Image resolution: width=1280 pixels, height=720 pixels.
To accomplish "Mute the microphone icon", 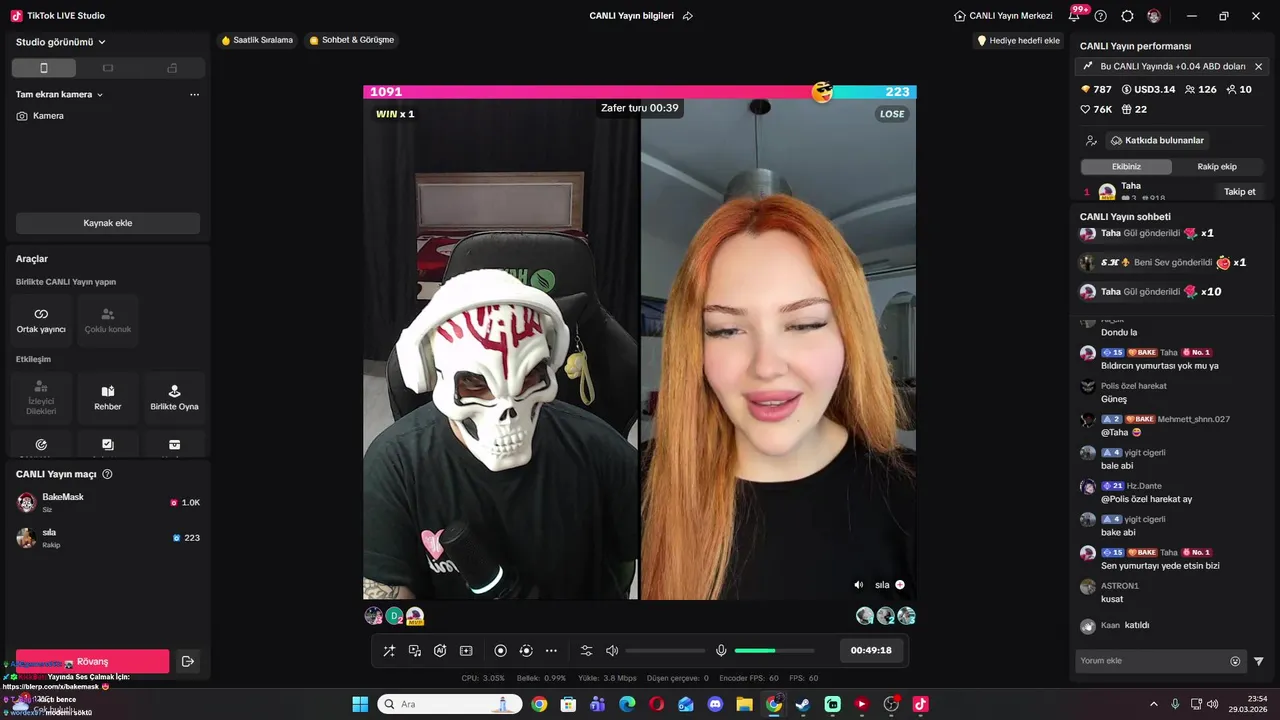I will click(721, 651).
